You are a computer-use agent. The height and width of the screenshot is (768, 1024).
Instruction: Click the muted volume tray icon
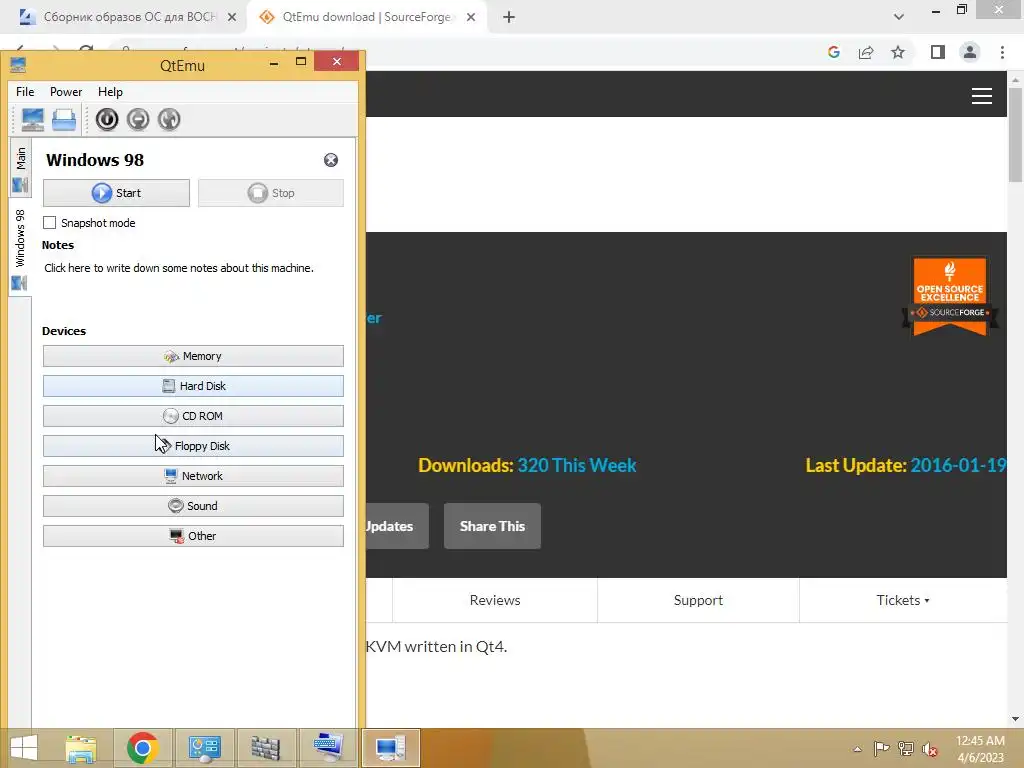[930, 749]
